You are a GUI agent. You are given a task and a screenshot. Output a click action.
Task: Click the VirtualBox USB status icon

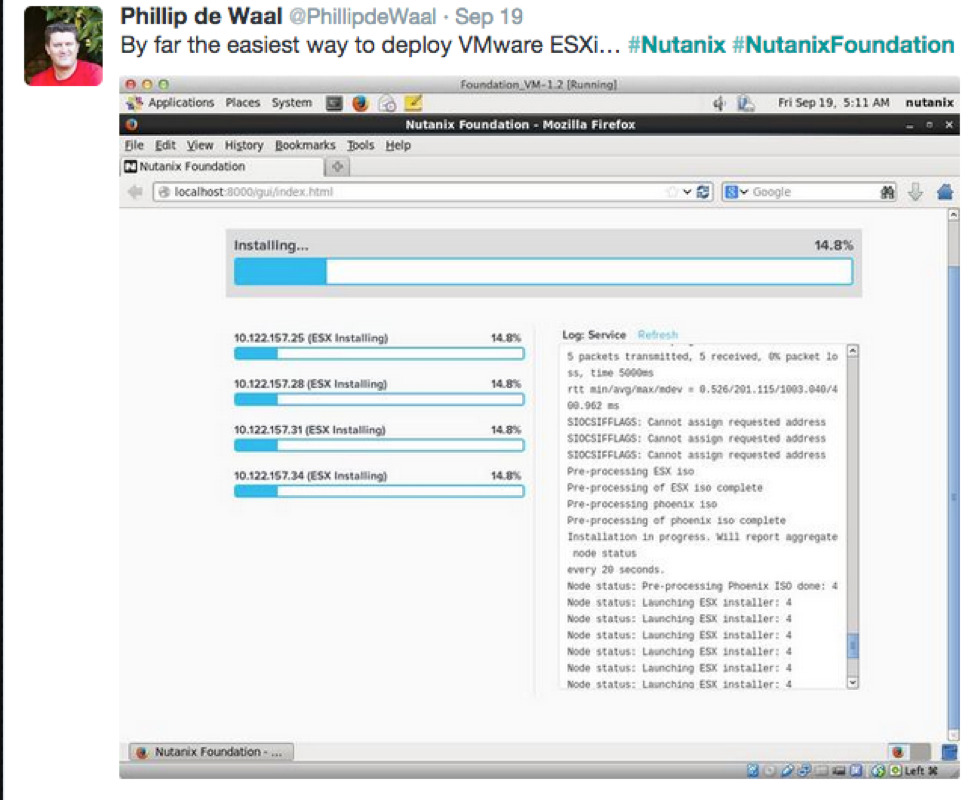786,771
